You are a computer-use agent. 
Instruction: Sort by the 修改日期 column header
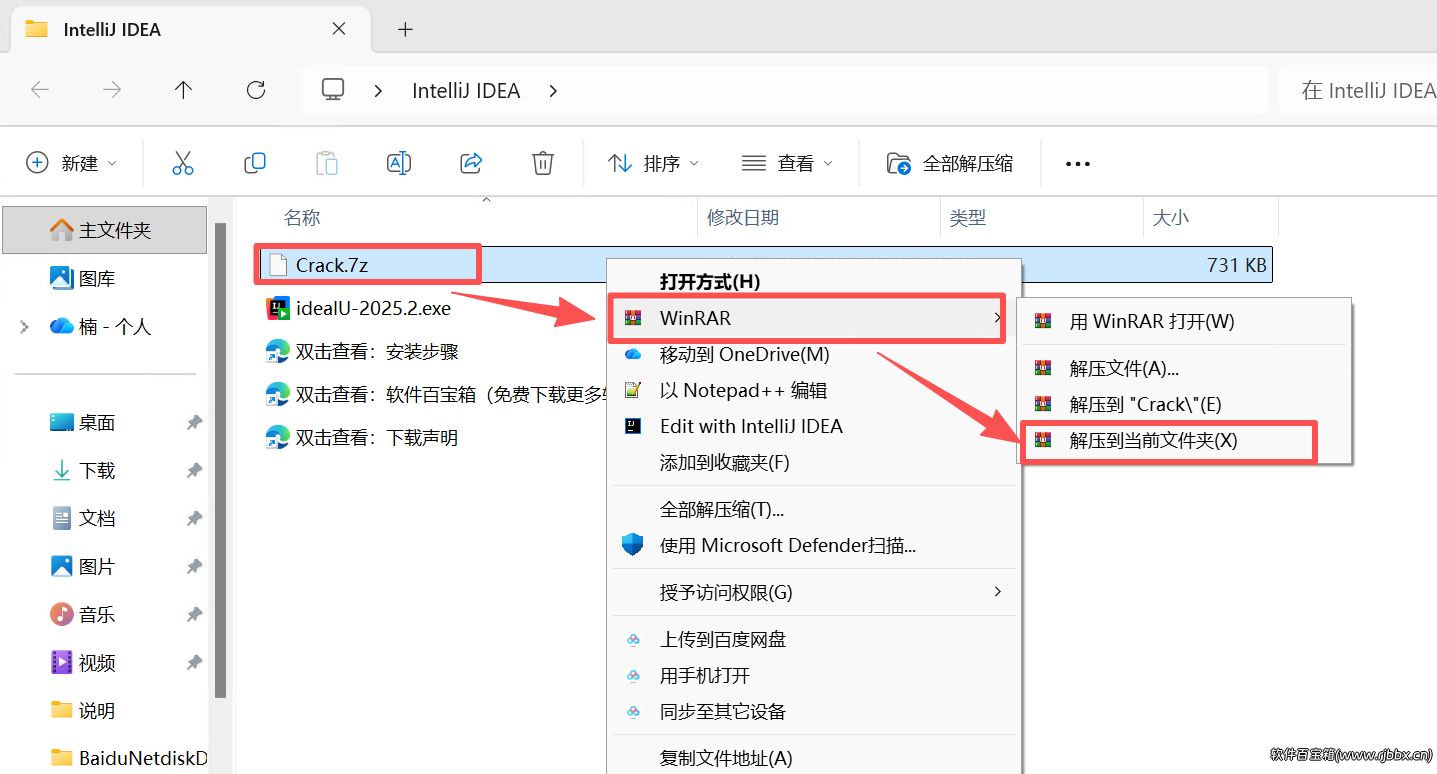pyautogui.click(x=743, y=217)
